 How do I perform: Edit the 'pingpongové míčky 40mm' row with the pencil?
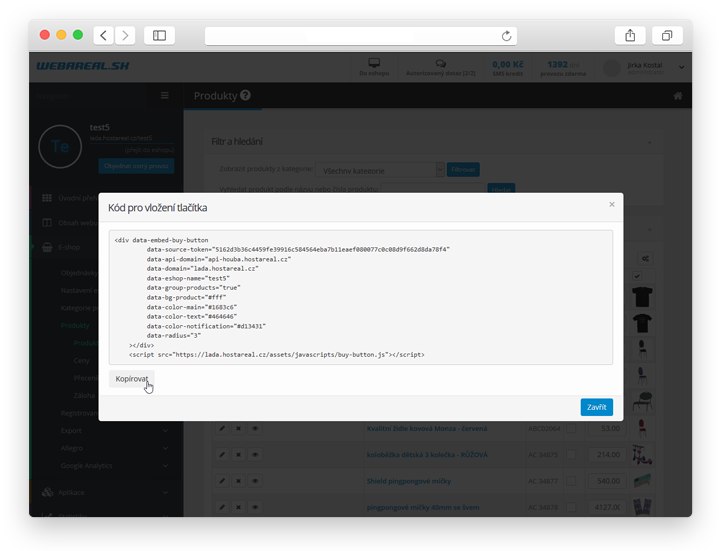222,507
